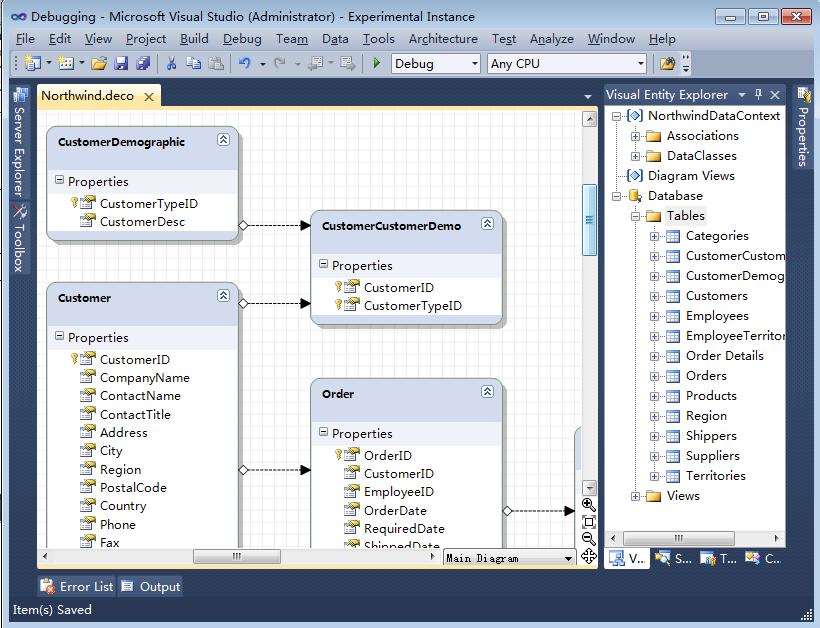Collapse the Customer entity box
Image resolution: width=820 pixels, height=628 pixels.
click(223, 295)
